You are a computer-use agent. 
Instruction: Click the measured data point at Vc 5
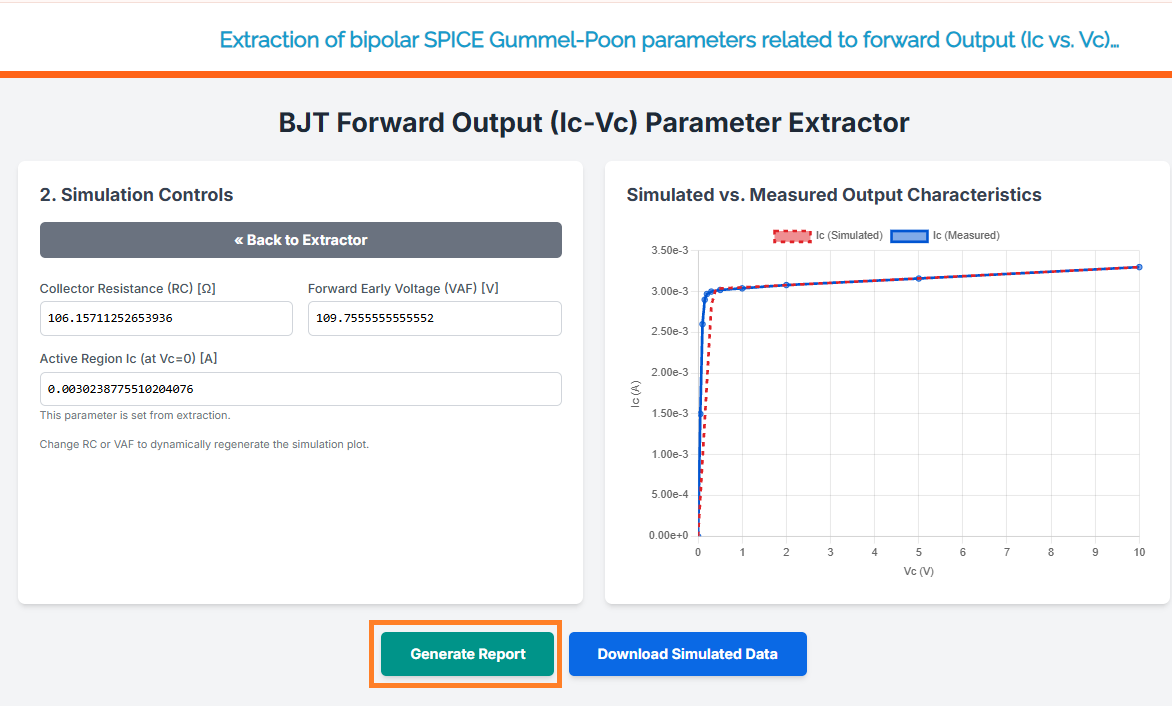click(x=918, y=278)
